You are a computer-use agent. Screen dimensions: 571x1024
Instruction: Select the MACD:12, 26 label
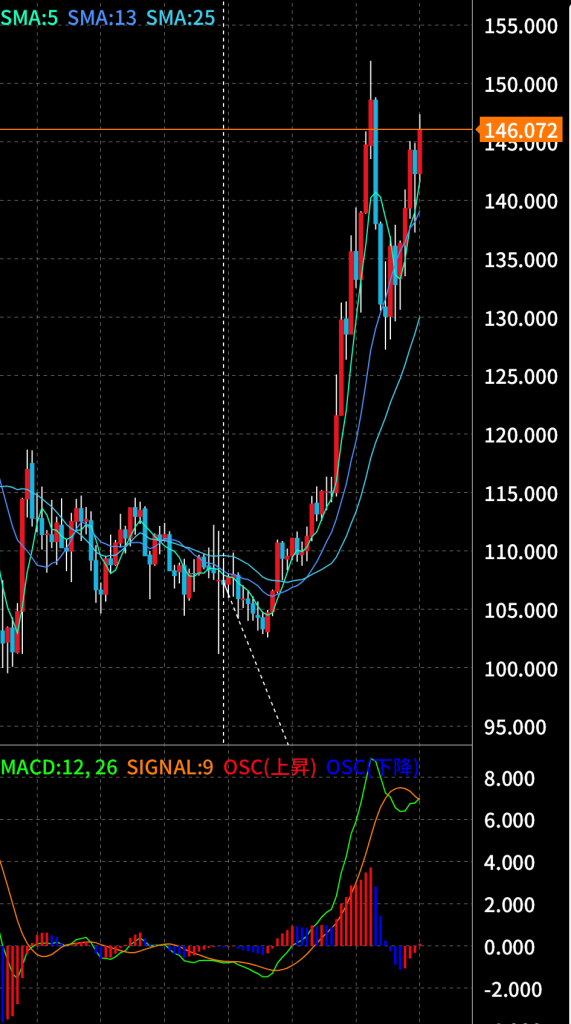tap(59, 767)
